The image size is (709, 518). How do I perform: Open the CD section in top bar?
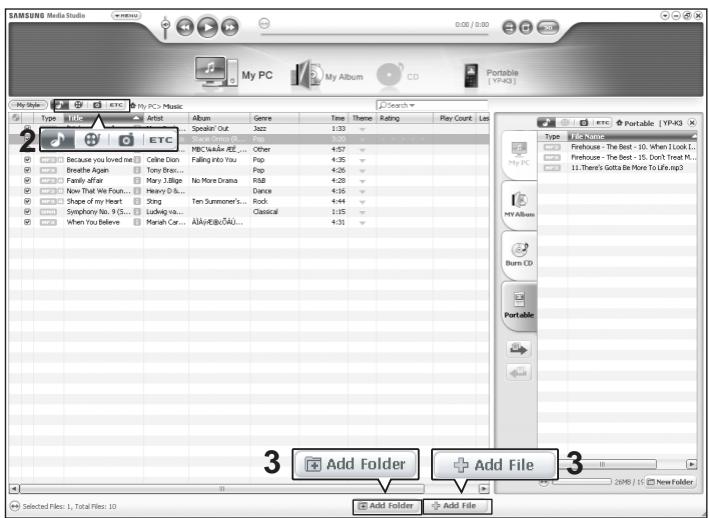point(398,75)
